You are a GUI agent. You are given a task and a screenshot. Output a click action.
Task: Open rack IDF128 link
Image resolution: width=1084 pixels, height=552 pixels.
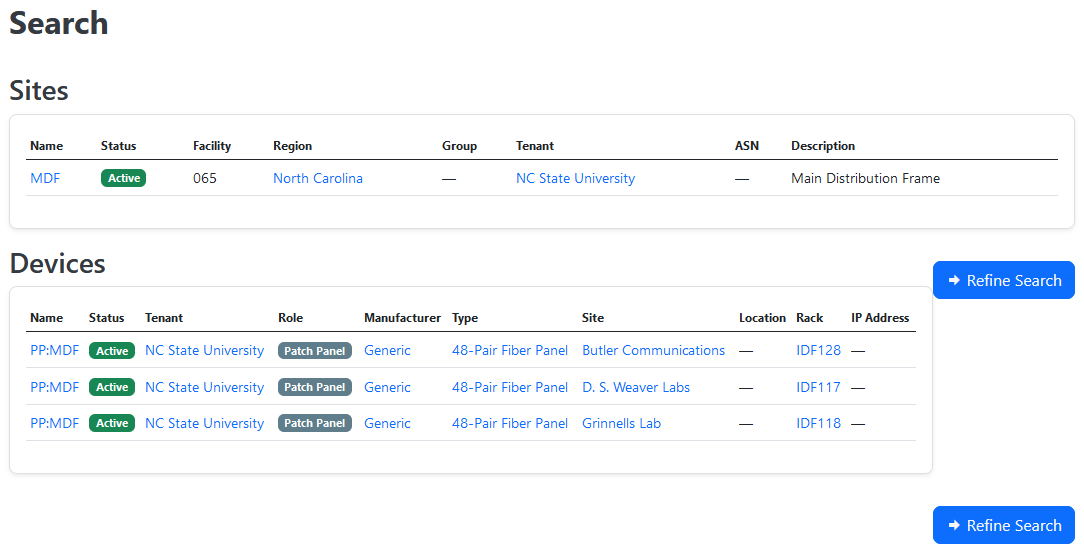point(818,350)
